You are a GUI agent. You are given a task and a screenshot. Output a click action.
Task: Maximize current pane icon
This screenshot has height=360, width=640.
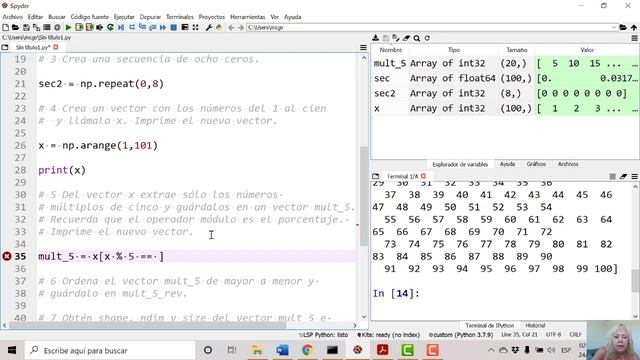tap(196, 27)
